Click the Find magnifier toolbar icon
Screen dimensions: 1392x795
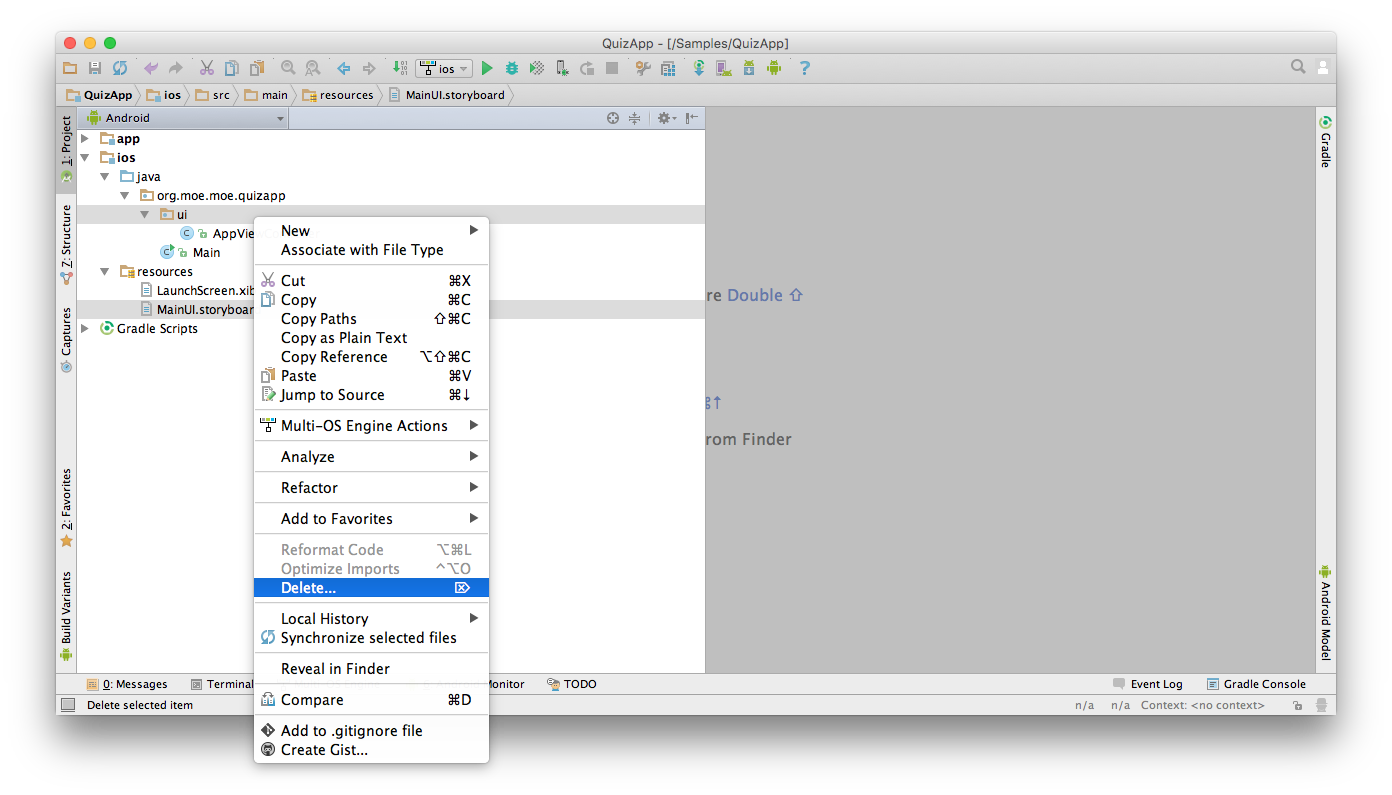pos(288,68)
